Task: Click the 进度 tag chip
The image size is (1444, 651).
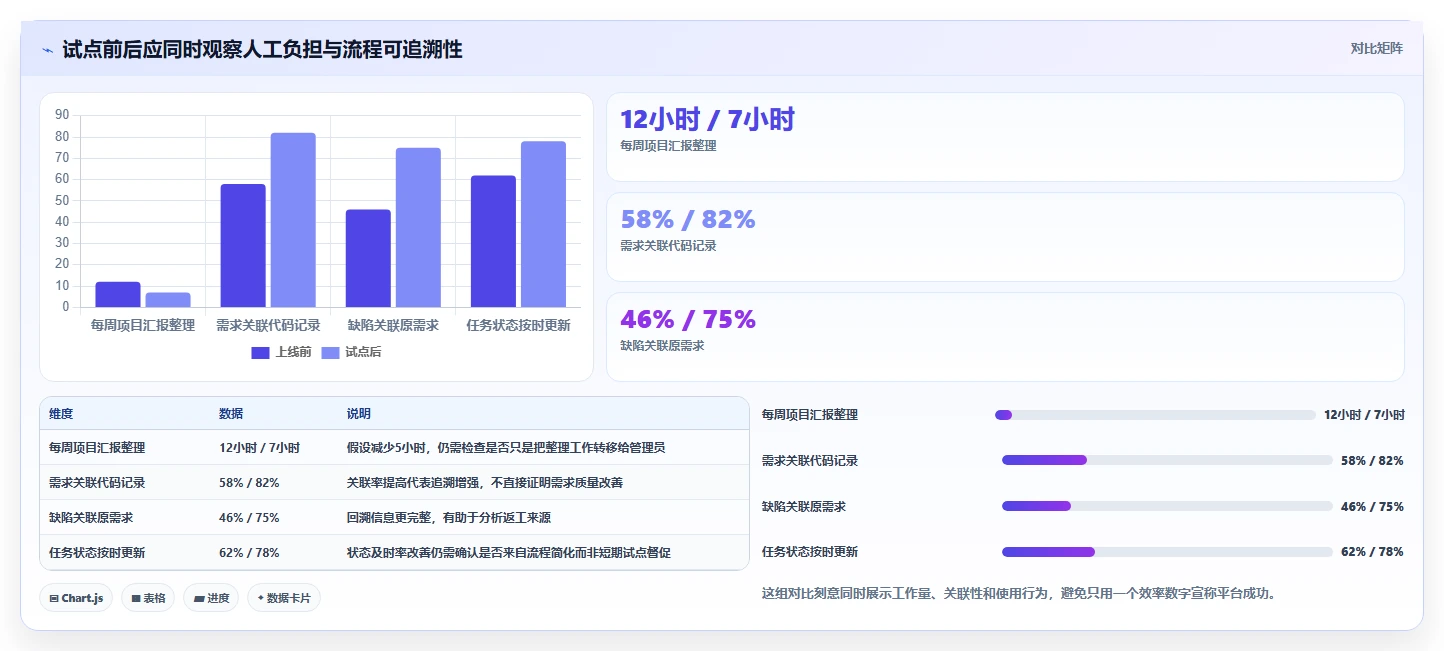Action: point(211,598)
